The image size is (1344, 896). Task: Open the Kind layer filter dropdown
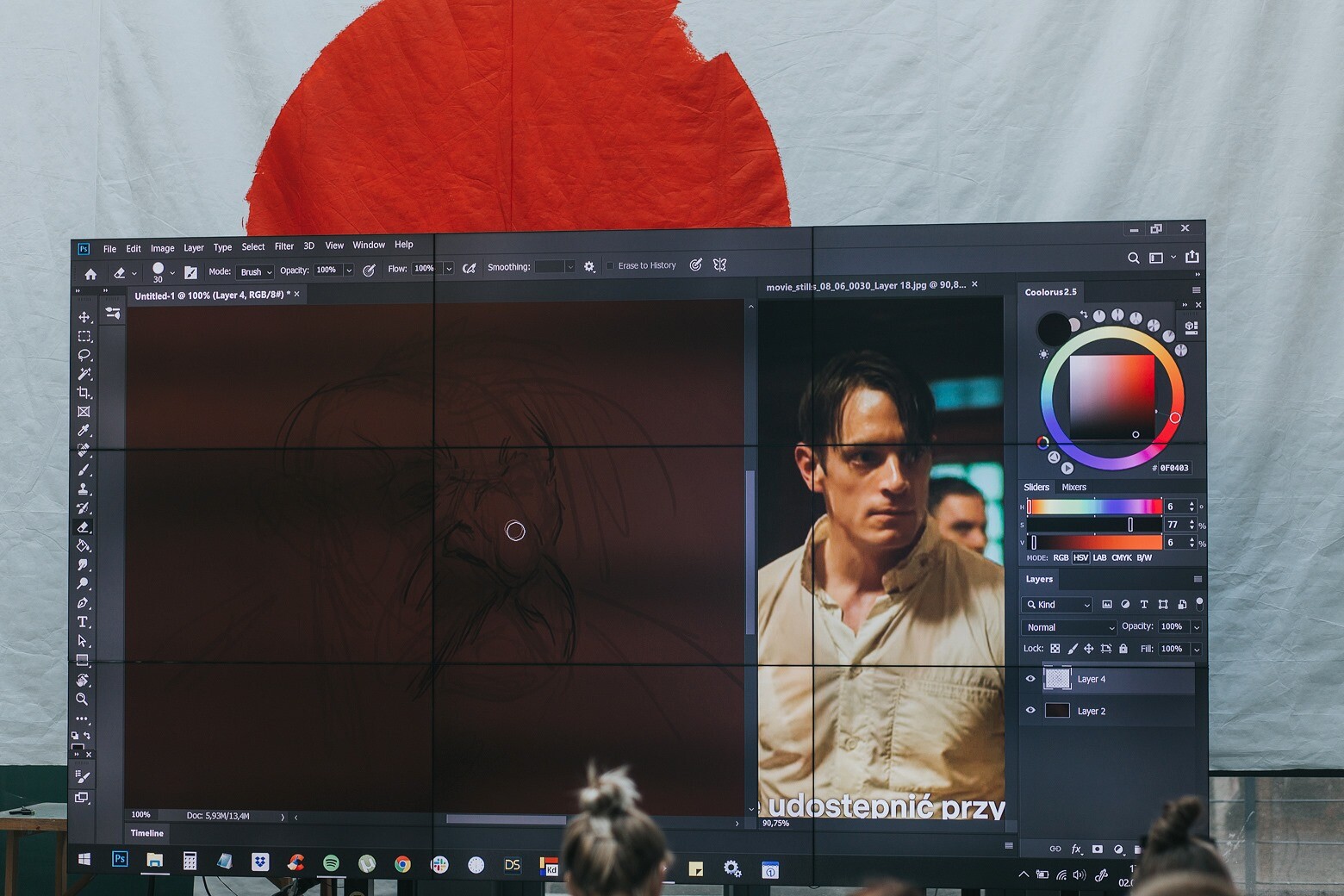click(1058, 605)
